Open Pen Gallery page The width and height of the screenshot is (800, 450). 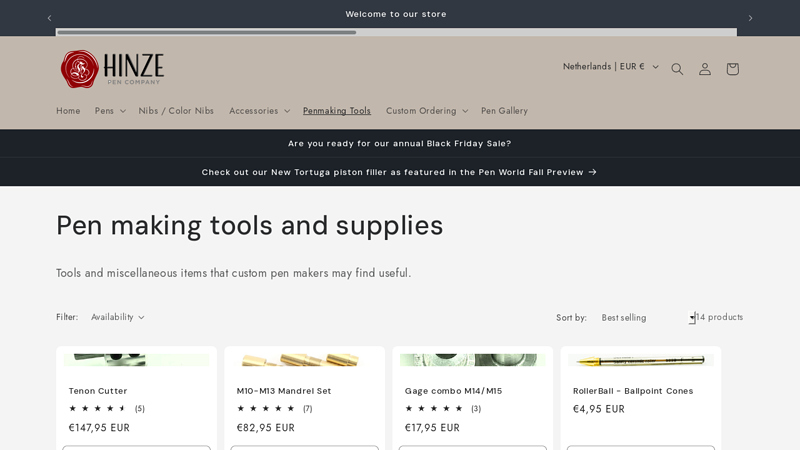[504, 111]
